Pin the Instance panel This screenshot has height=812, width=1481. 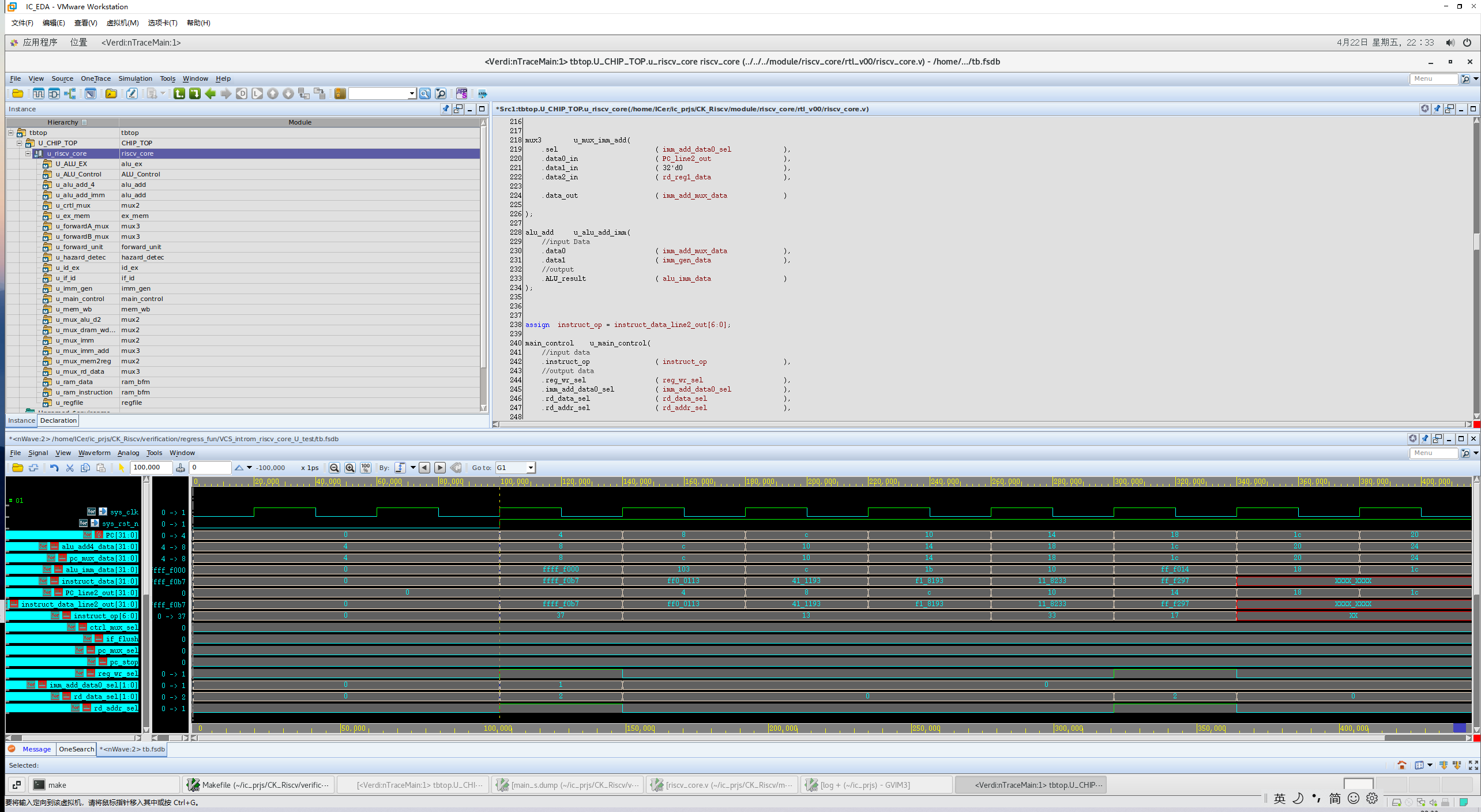pyautogui.click(x=445, y=109)
